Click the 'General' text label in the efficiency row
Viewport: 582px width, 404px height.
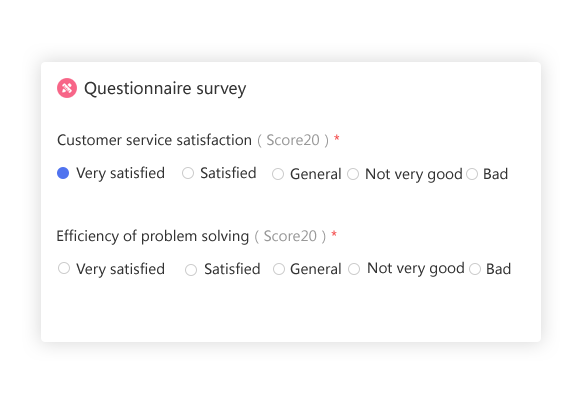pyautogui.click(x=316, y=269)
